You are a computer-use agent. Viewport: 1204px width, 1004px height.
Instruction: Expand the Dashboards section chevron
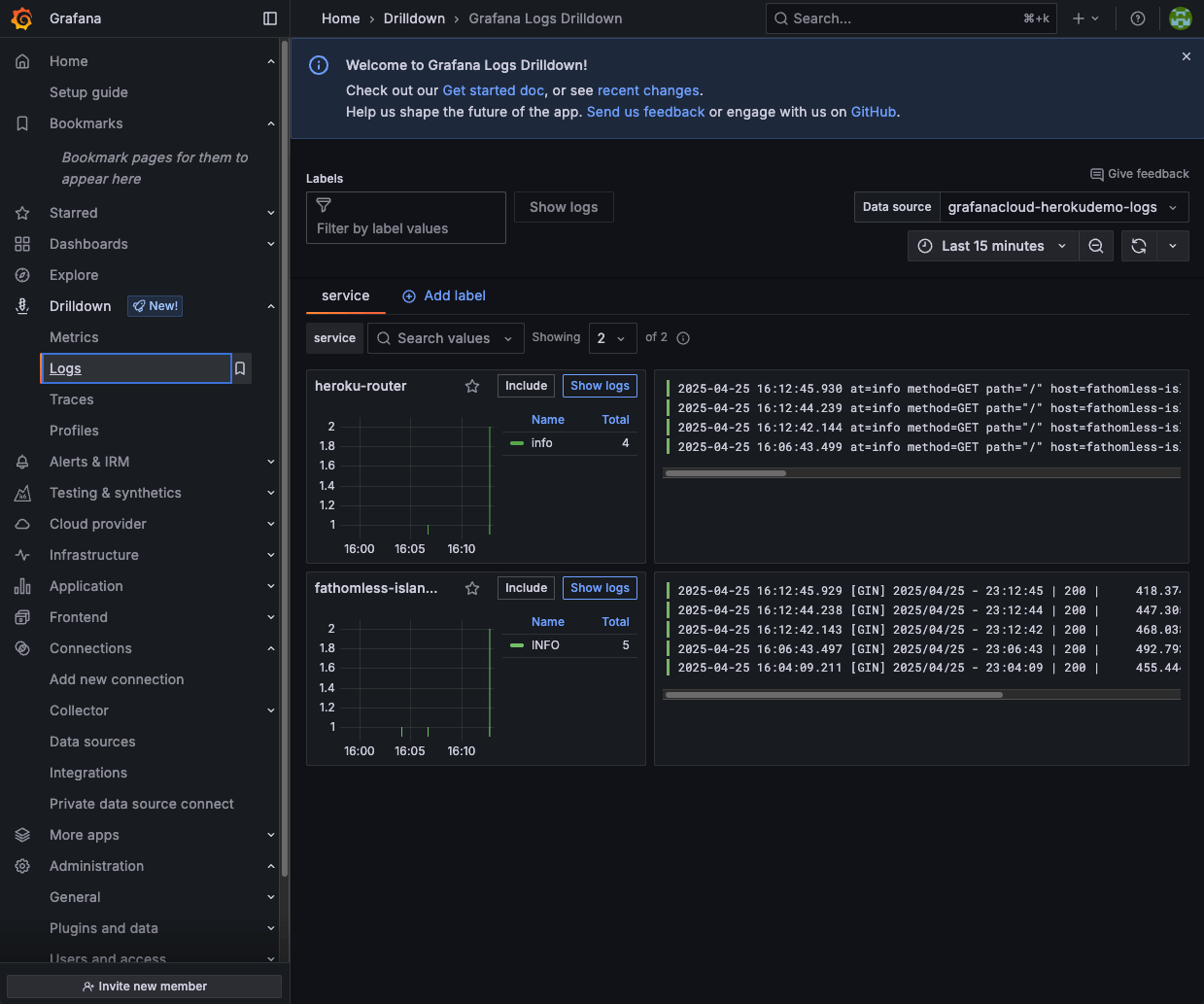pyautogui.click(x=271, y=244)
